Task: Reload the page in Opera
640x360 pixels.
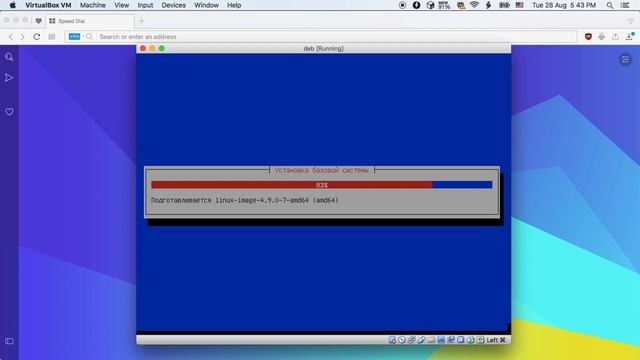Action: 37,37
